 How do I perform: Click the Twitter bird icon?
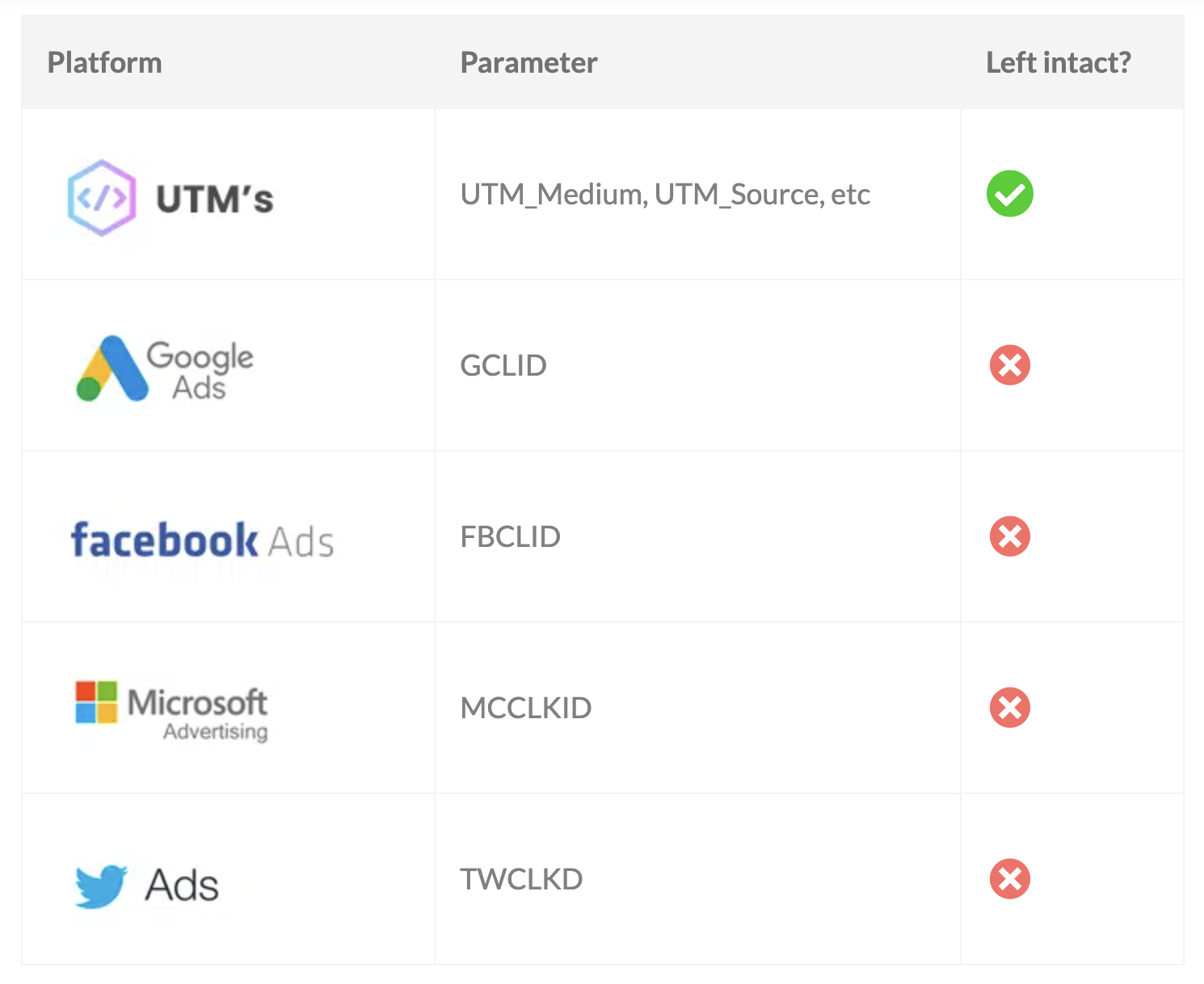click(x=101, y=885)
